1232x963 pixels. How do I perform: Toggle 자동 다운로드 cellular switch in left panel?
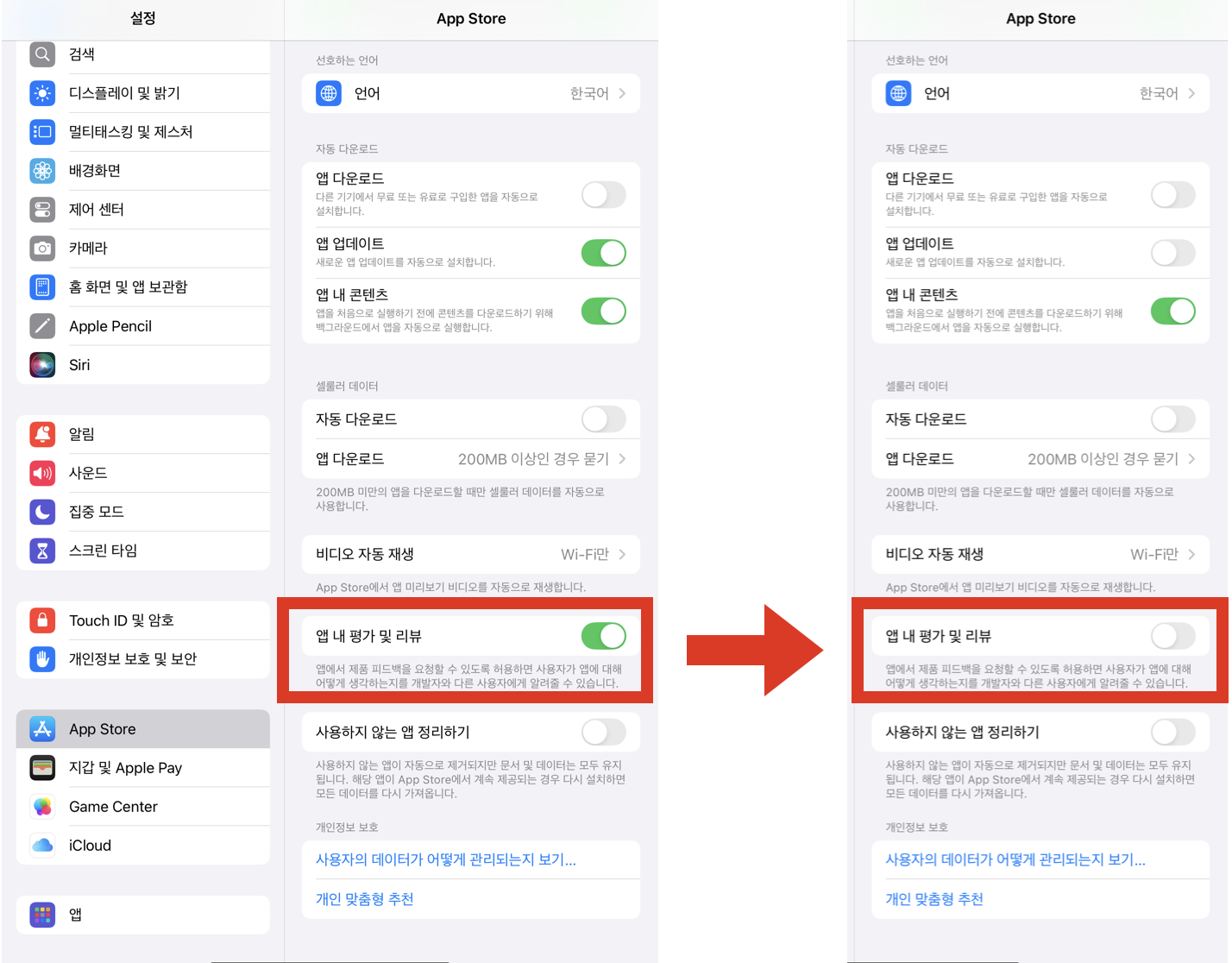click(603, 419)
